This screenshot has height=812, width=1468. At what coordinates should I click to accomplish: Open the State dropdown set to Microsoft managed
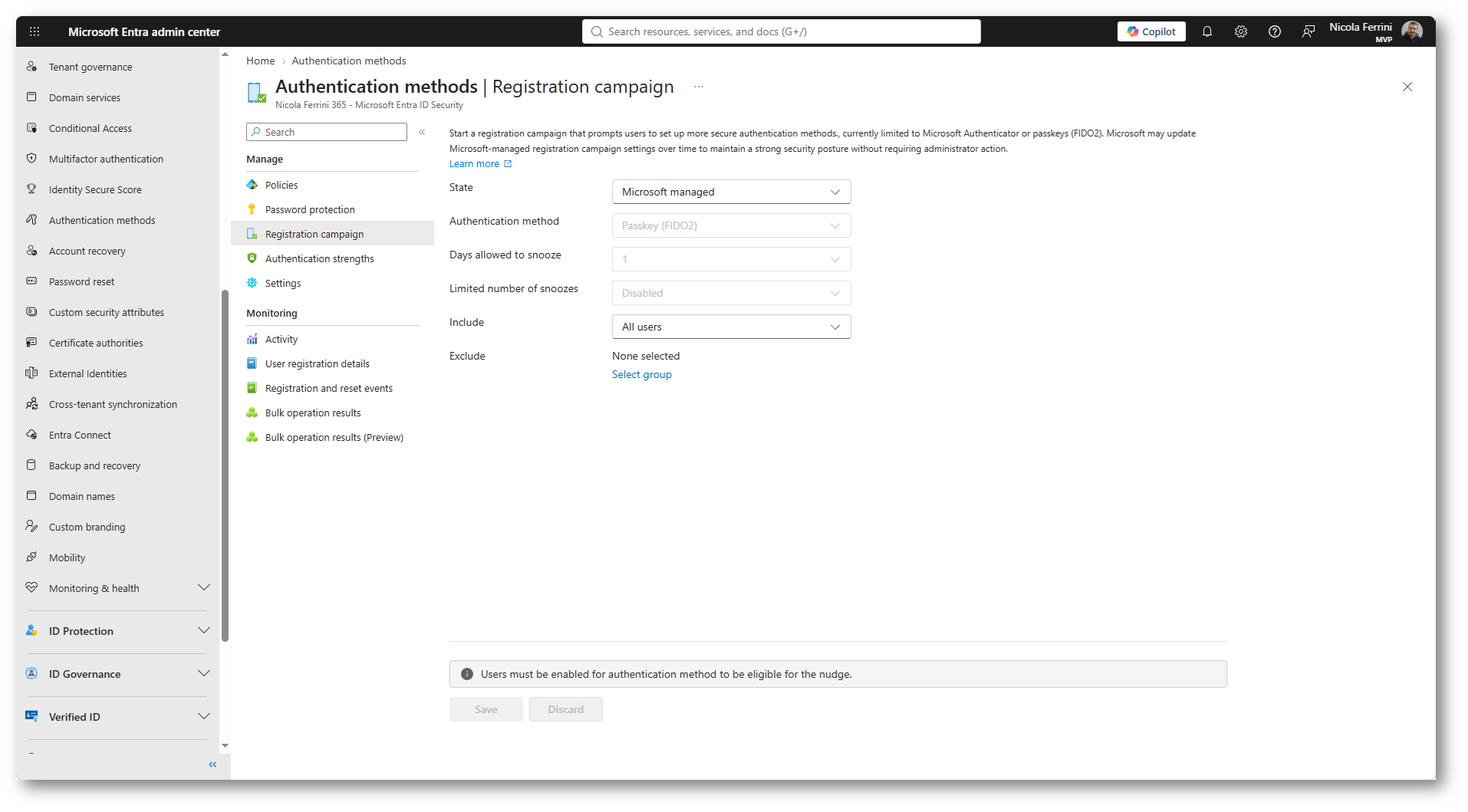pos(731,192)
